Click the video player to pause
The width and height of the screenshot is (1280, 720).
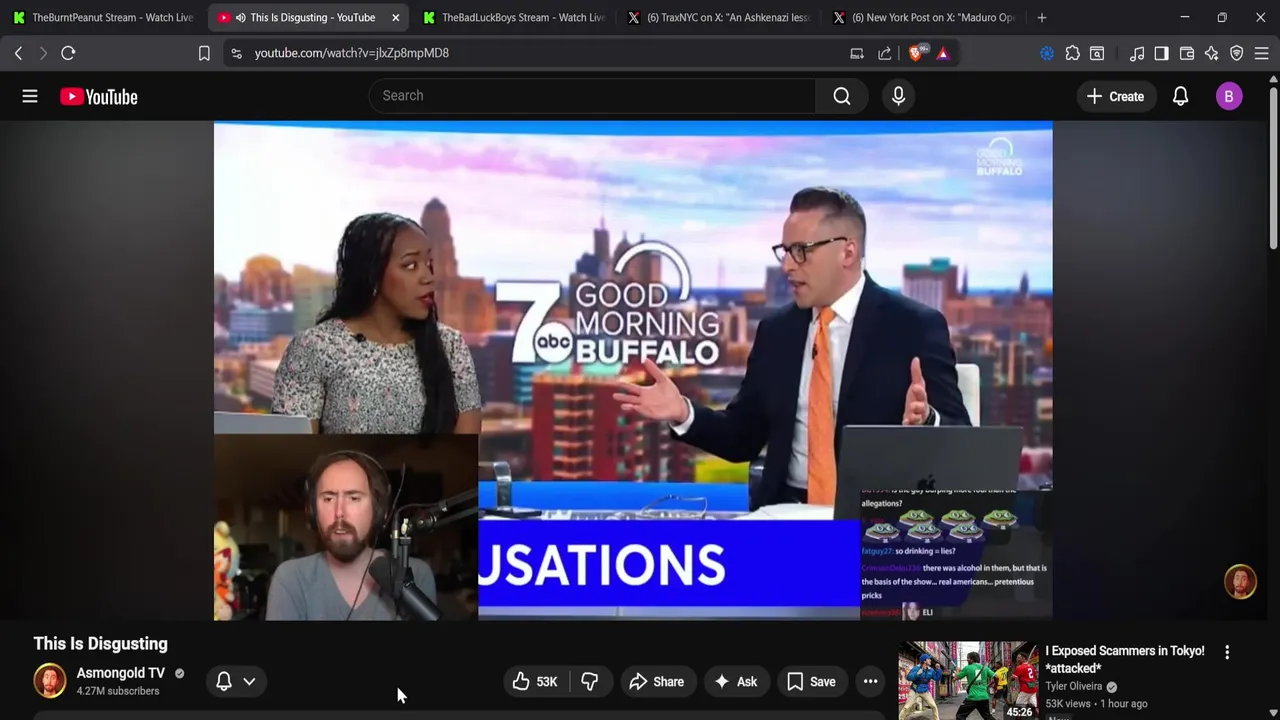coord(633,371)
